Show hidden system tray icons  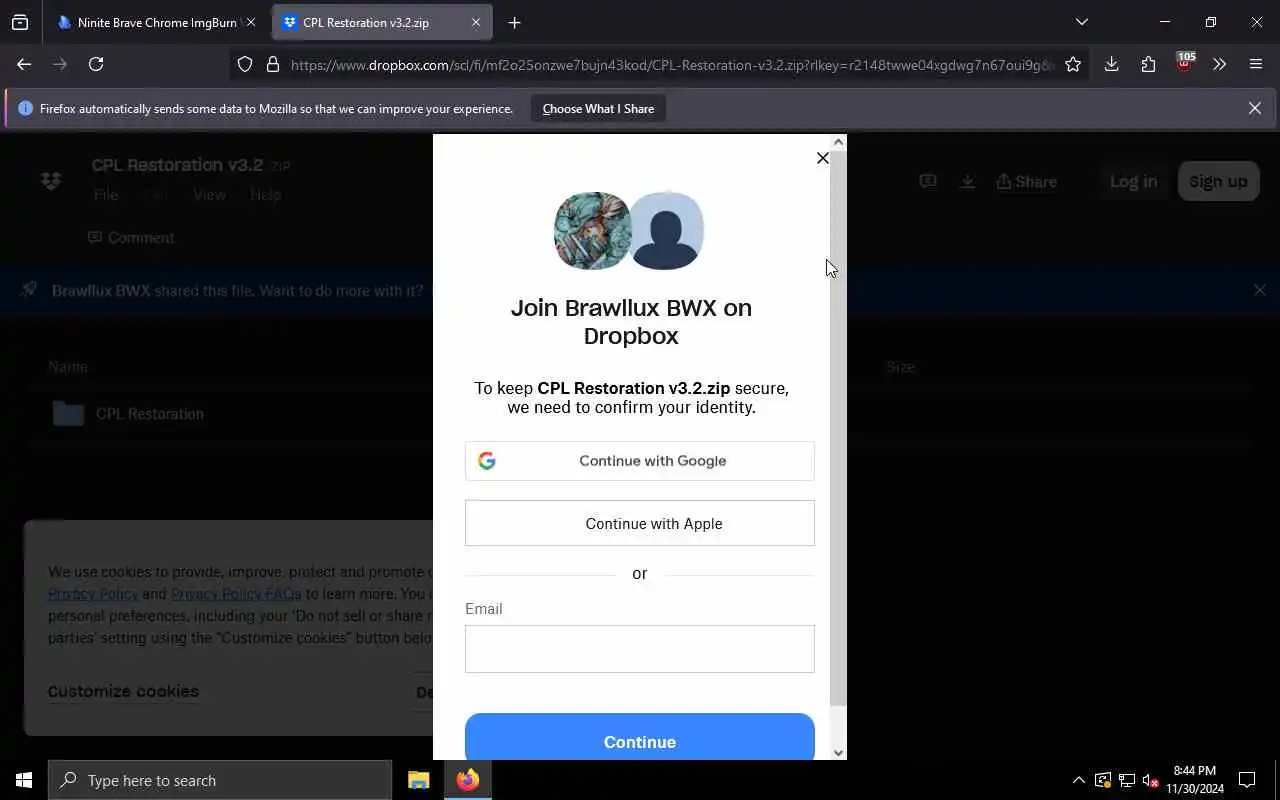click(1078, 780)
